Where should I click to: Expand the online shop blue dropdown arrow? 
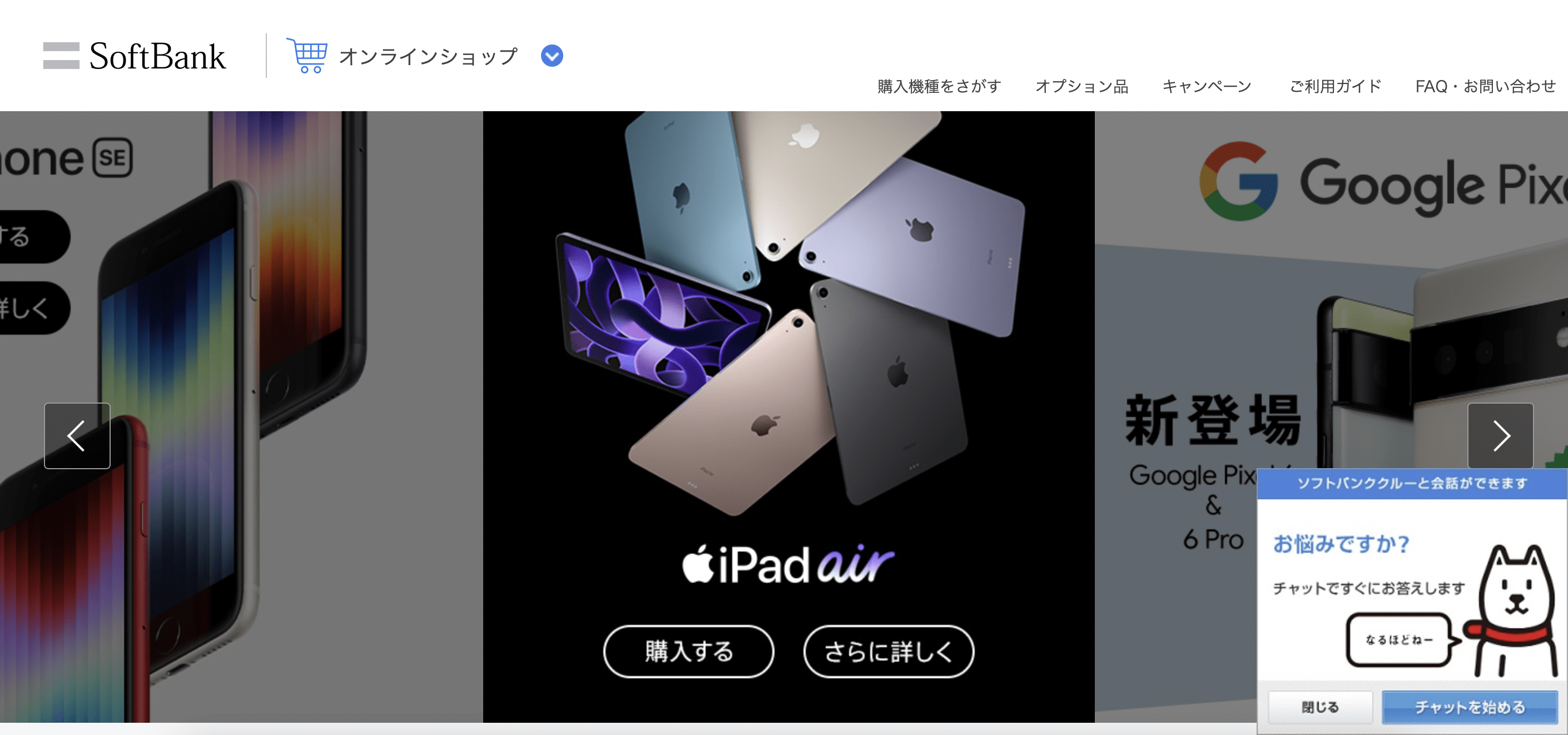(x=552, y=56)
